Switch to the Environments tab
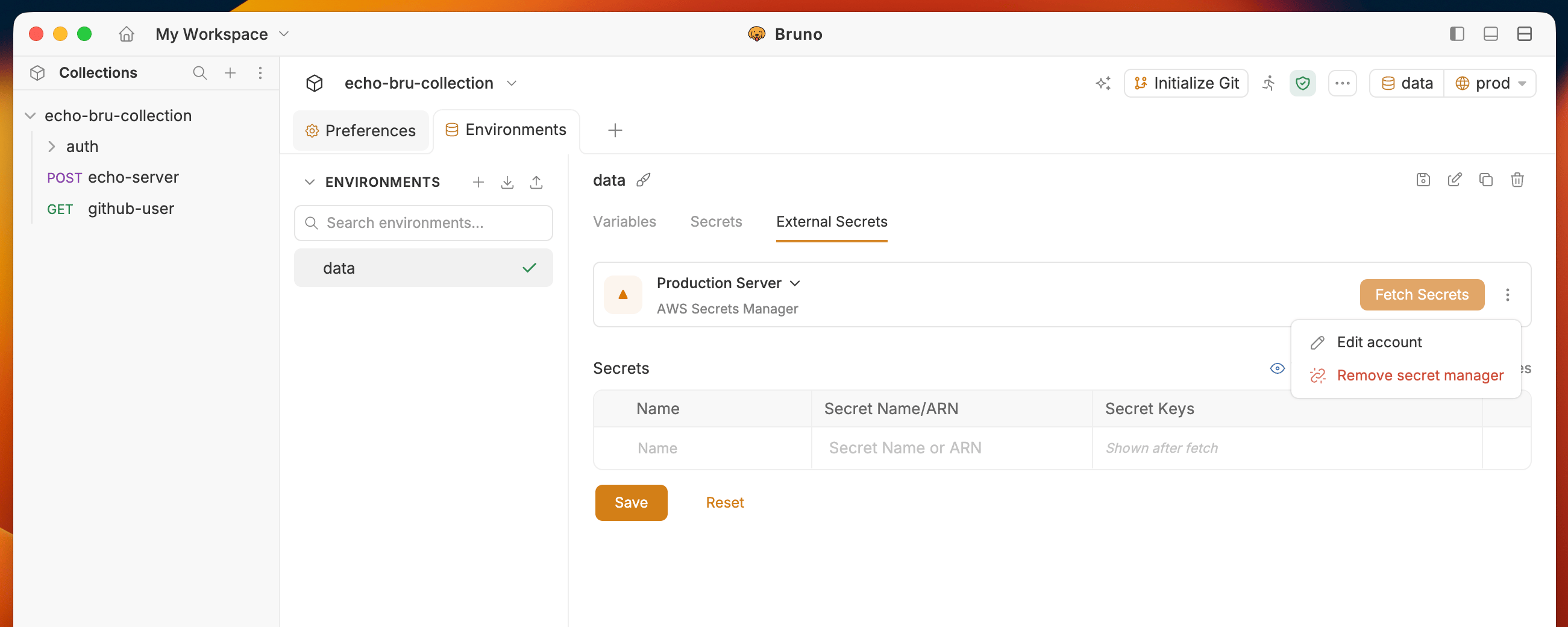The width and height of the screenshot is (1568, 627). [506, 130]
